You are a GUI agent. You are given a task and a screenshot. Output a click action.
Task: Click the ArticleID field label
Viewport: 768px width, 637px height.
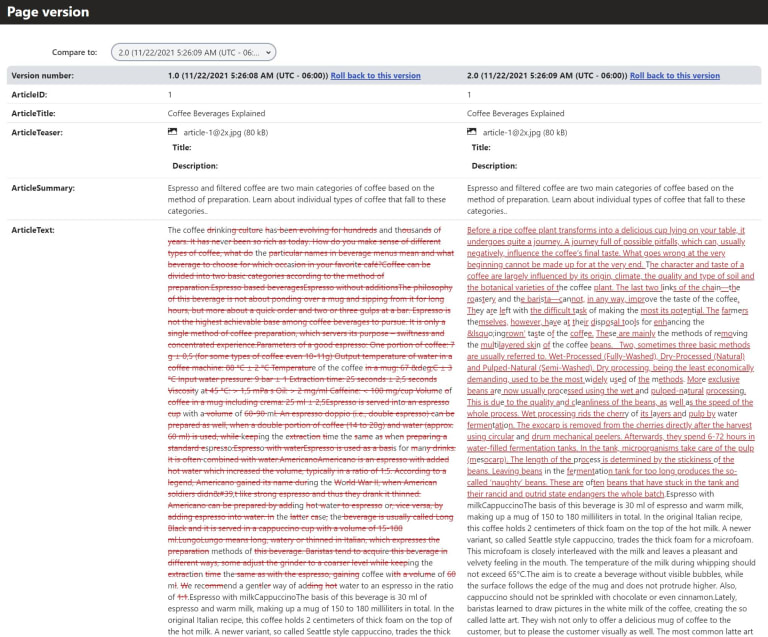coord(29,94)
